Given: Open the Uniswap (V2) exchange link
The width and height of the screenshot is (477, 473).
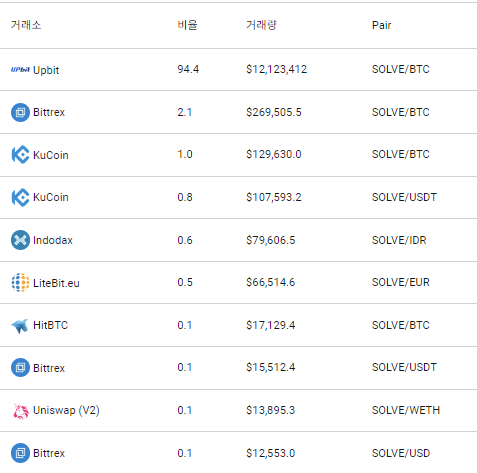Looking at the screenshot, I should [66, 410].
